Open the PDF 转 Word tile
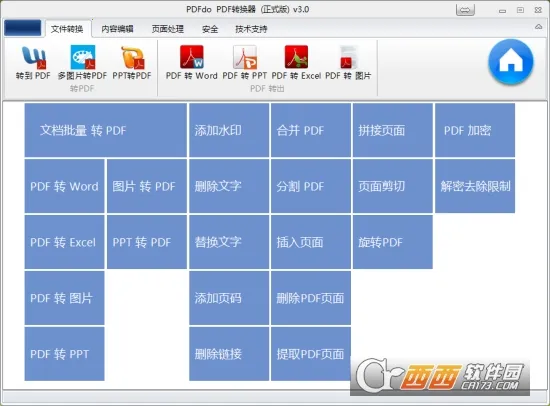Image resolution: width=550 pixels, height=406 pixels. (65, 186)
